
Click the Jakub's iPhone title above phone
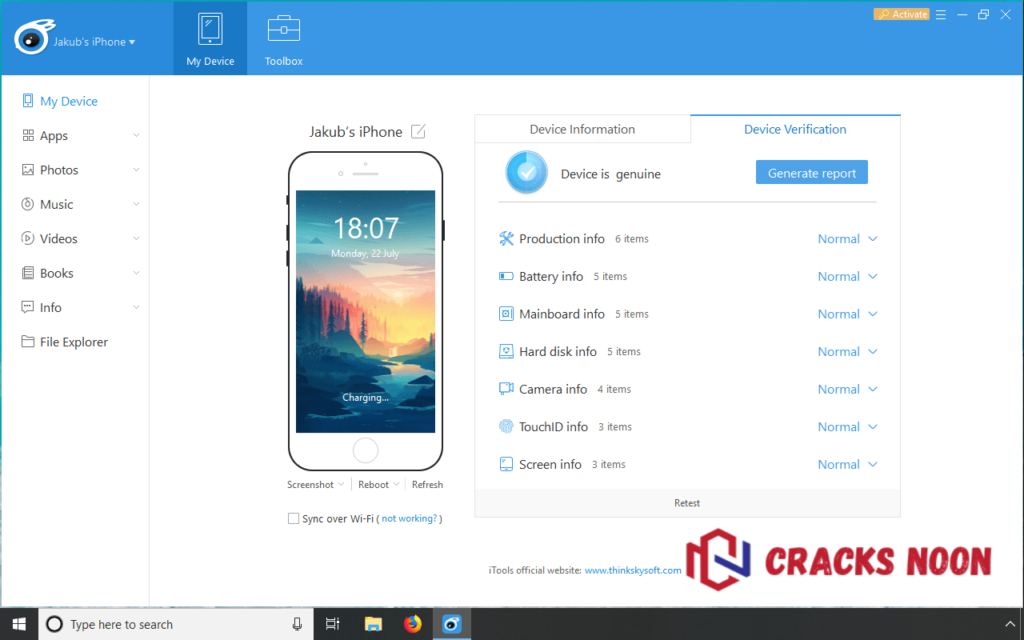[x=356, y=132]
